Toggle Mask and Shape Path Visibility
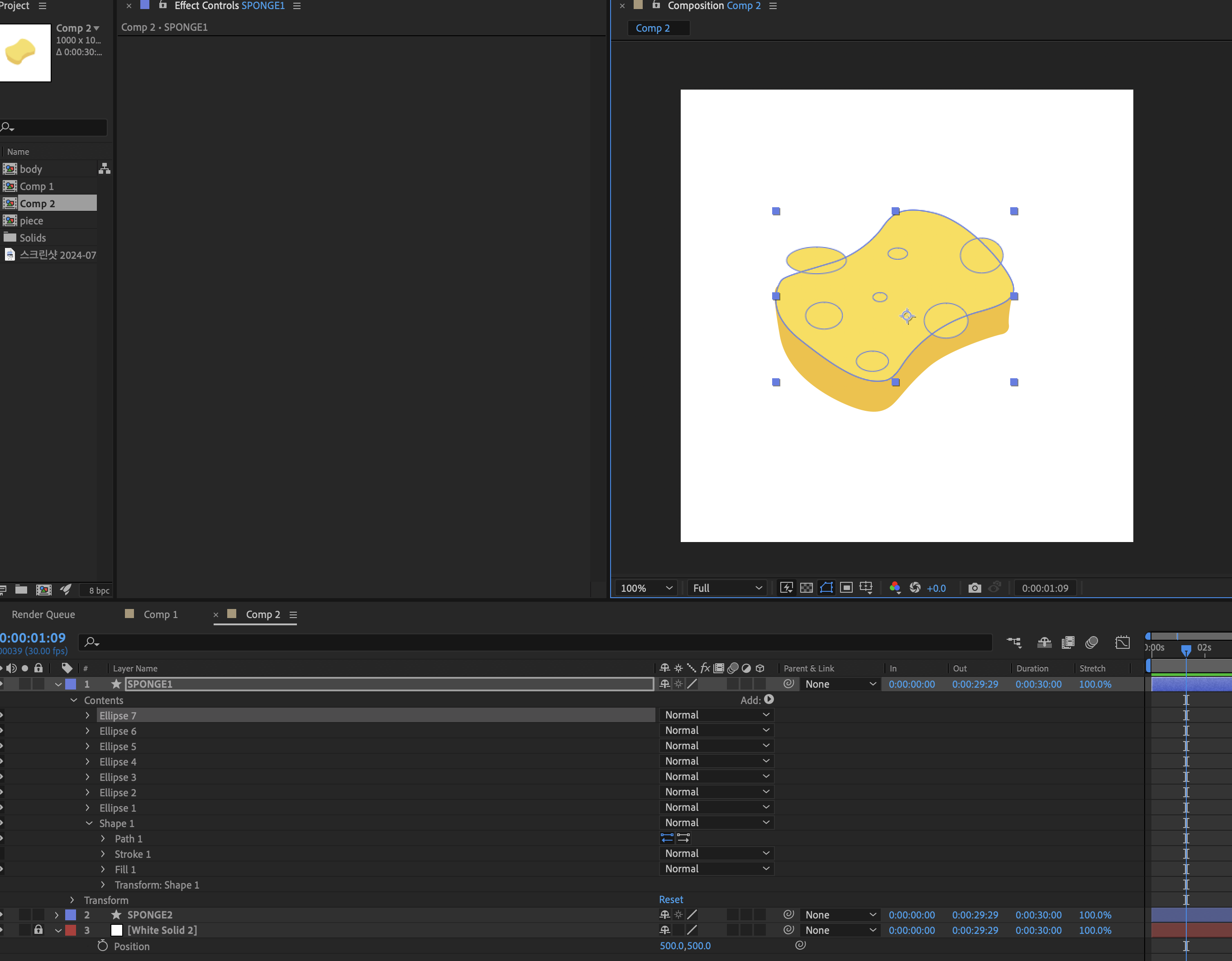 tap(826, 588)
